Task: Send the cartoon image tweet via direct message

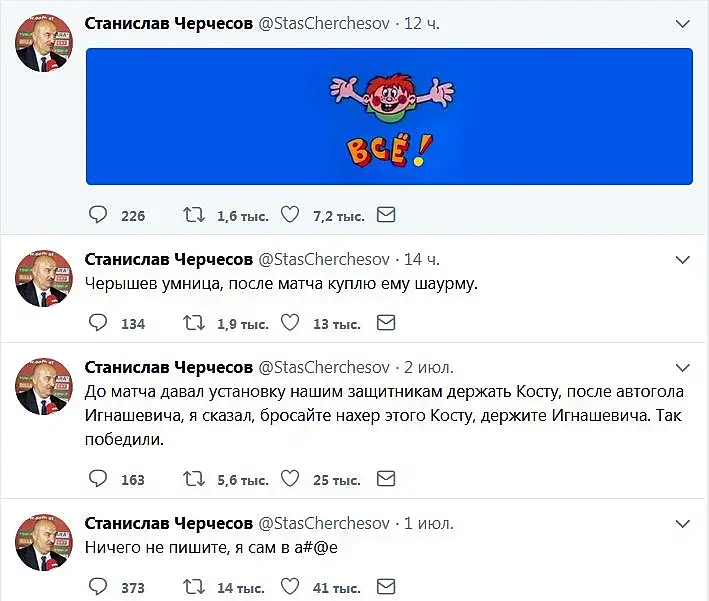Action: tap(386, 215)
